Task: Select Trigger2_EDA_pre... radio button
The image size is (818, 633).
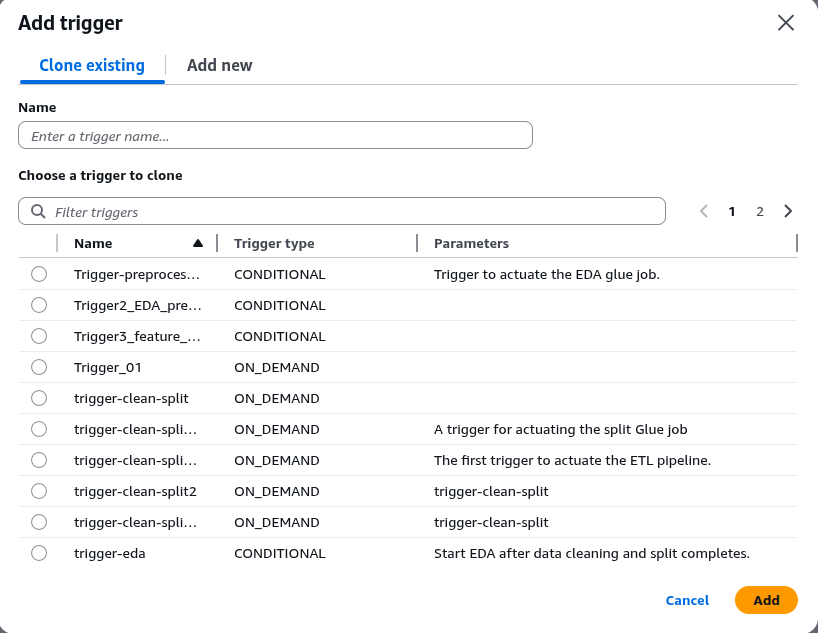Action: click(39, 305)
